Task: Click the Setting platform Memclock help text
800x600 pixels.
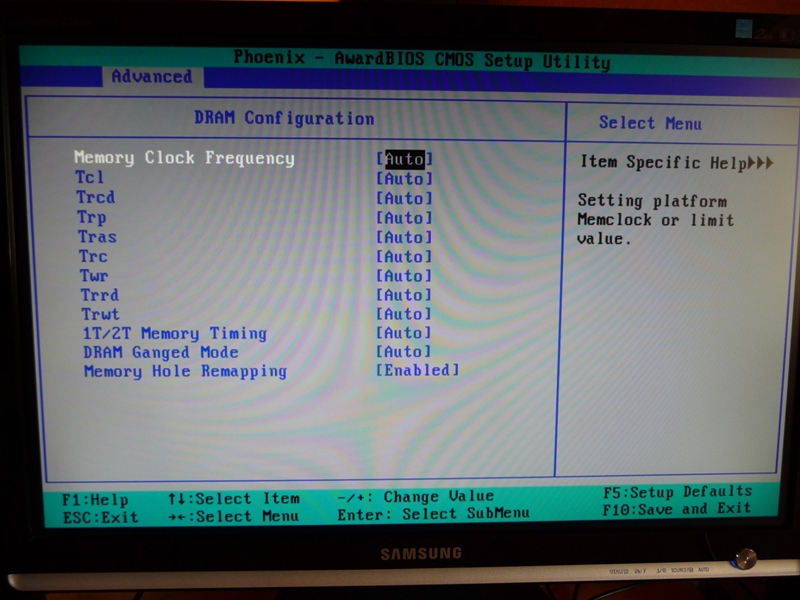Action: pos(656,219)
